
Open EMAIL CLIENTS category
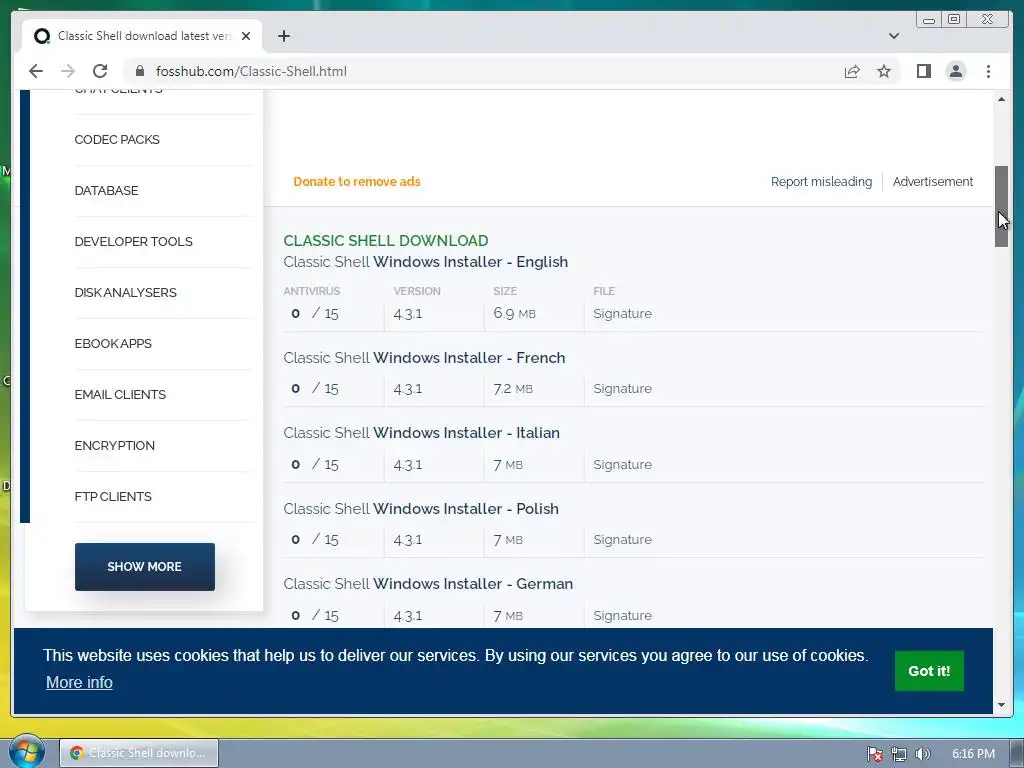coord(120,394)
